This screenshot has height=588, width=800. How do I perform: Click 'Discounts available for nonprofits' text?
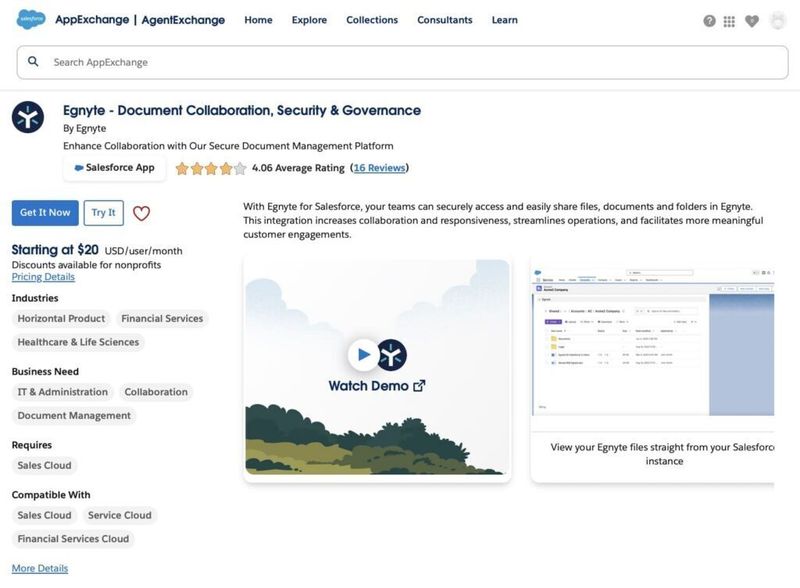point(86,265)
